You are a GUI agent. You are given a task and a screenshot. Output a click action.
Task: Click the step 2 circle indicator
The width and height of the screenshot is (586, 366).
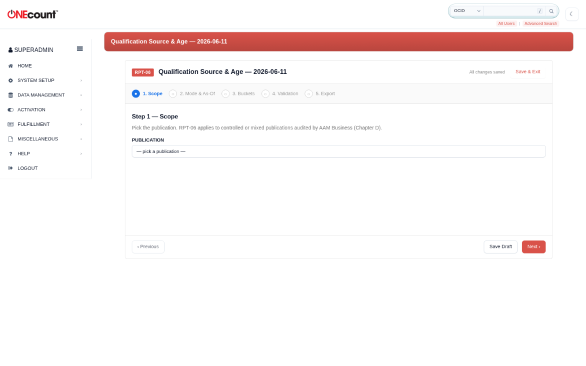coord(173,93)
